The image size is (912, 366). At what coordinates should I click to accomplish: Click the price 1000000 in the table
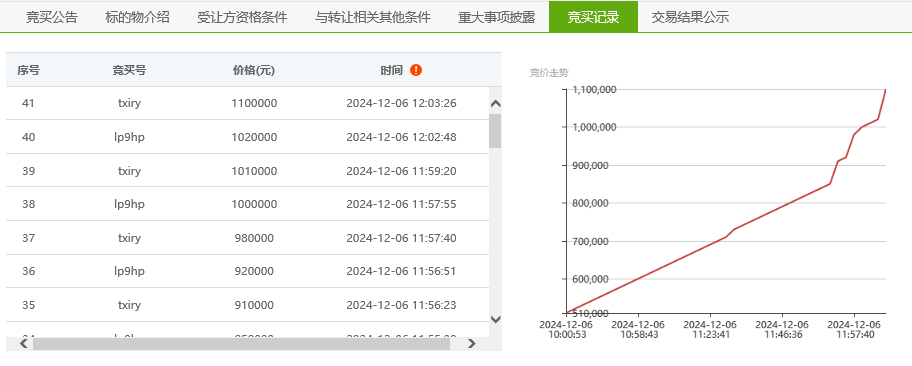254,204
